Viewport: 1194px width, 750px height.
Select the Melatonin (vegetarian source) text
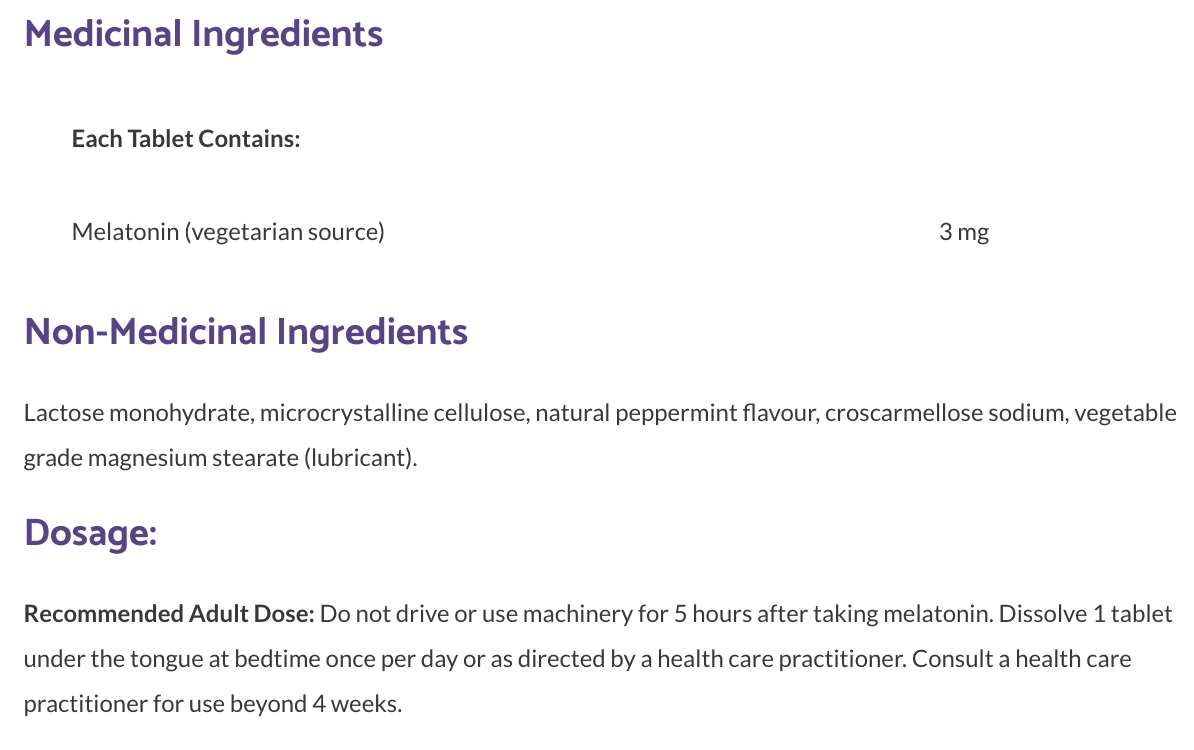click(228, 232)
